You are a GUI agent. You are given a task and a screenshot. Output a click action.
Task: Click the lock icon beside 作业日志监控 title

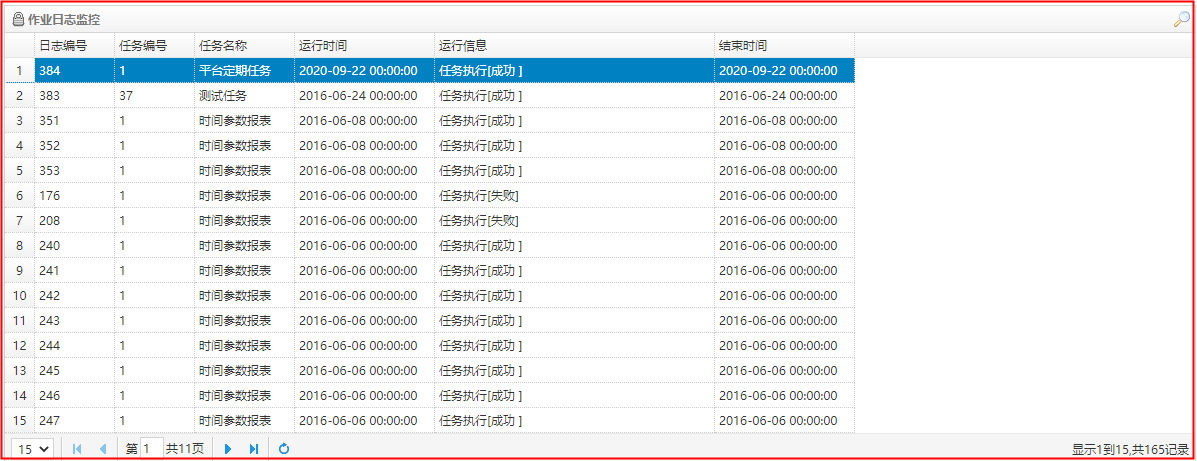tap(18, 19)
